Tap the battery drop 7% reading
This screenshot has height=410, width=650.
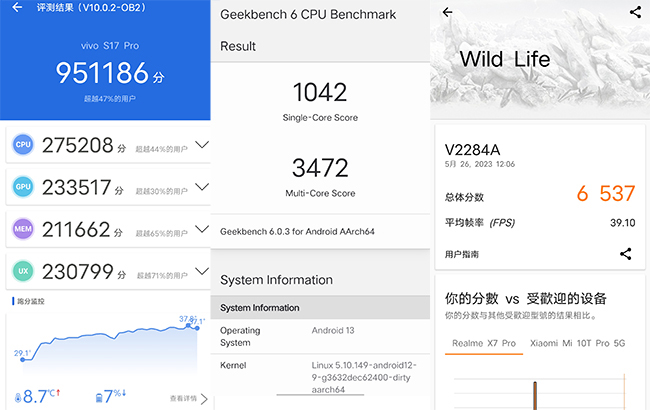[x=111, y=396]
